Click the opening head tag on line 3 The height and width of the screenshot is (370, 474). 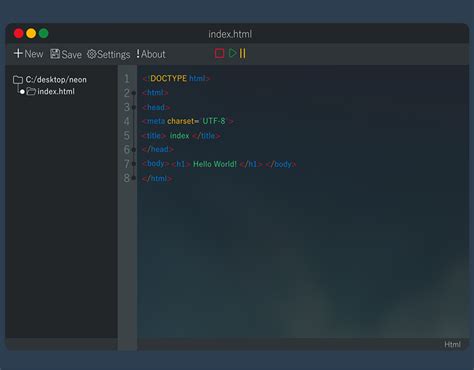click(x=156, y=107)
